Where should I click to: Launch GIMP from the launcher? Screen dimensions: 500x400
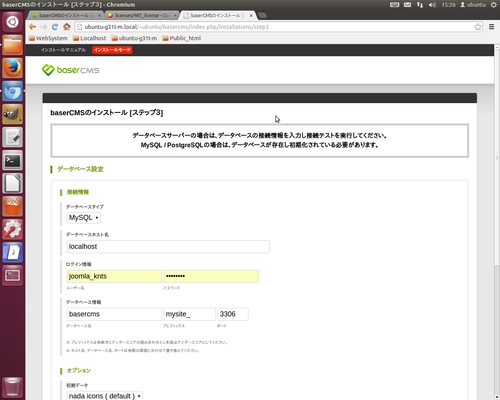[13, 114]
